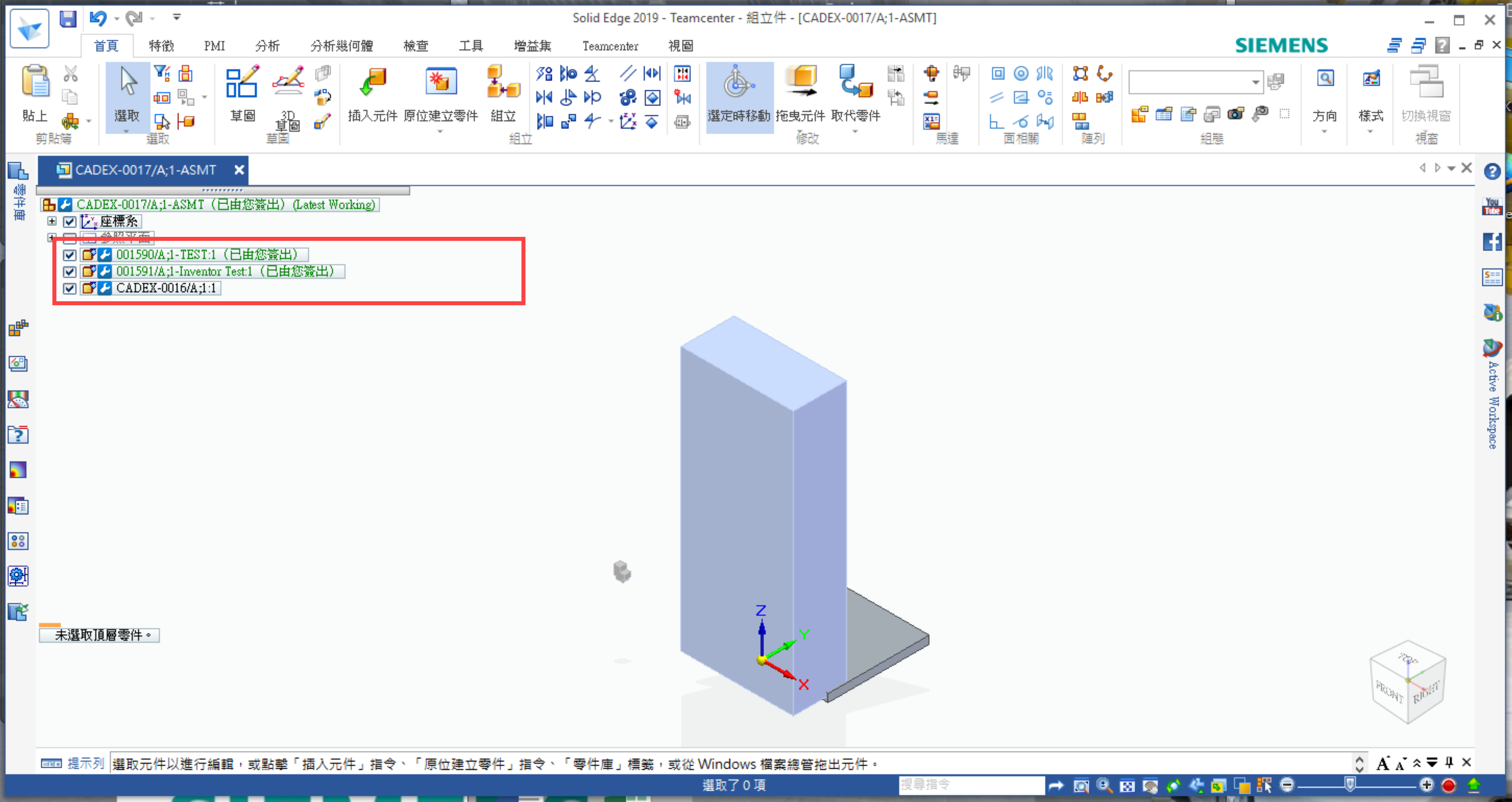The width and height of the screenshot is (1512, 802).
Task: Select CADEX-0016/A;1:1 tree row
Action: (167, 288)
